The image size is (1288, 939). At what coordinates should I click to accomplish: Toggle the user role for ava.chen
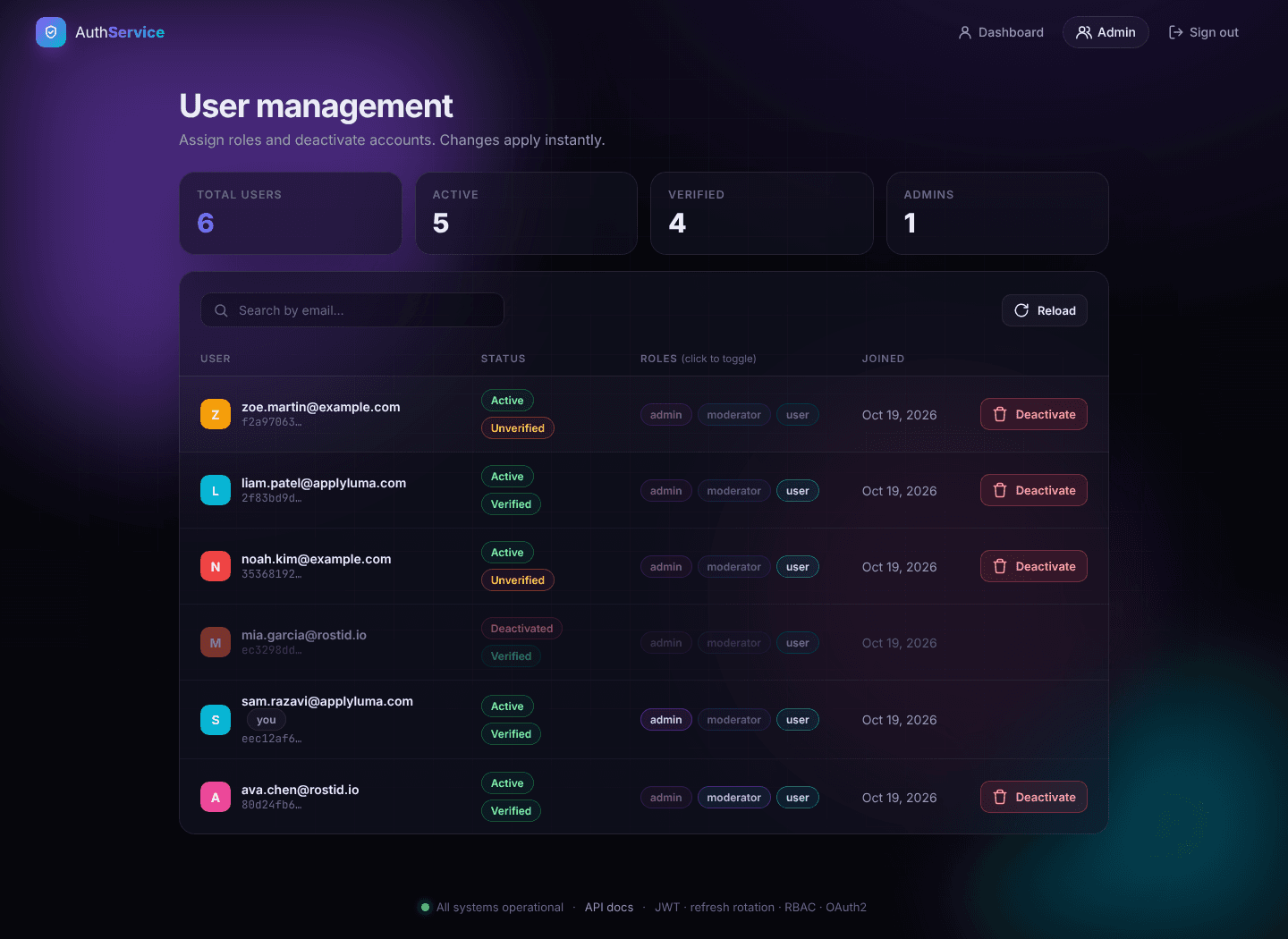798,798
